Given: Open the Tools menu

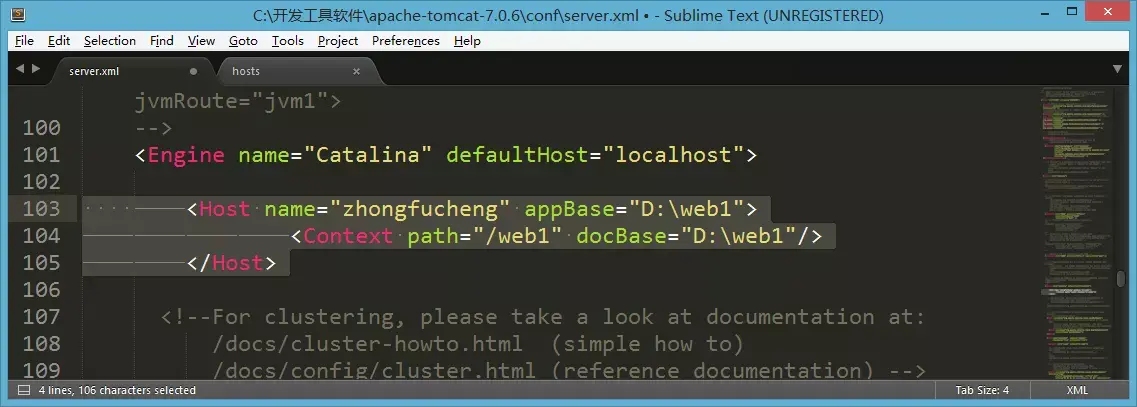Looking at the screenshot, I should point(287,41).
